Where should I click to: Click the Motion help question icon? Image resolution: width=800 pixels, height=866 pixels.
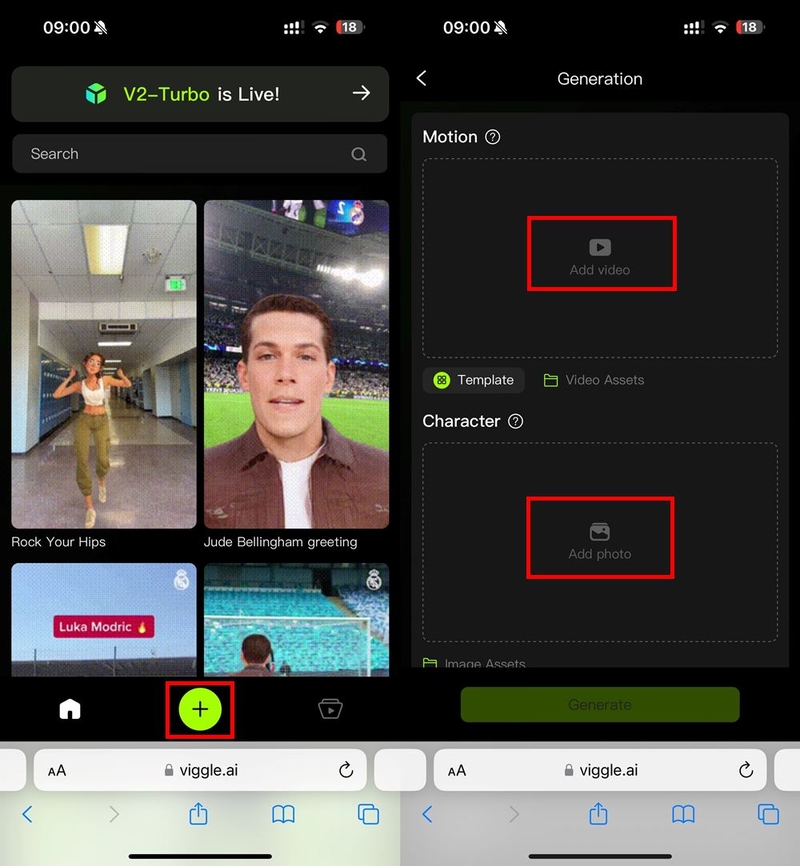coord(492,137)
